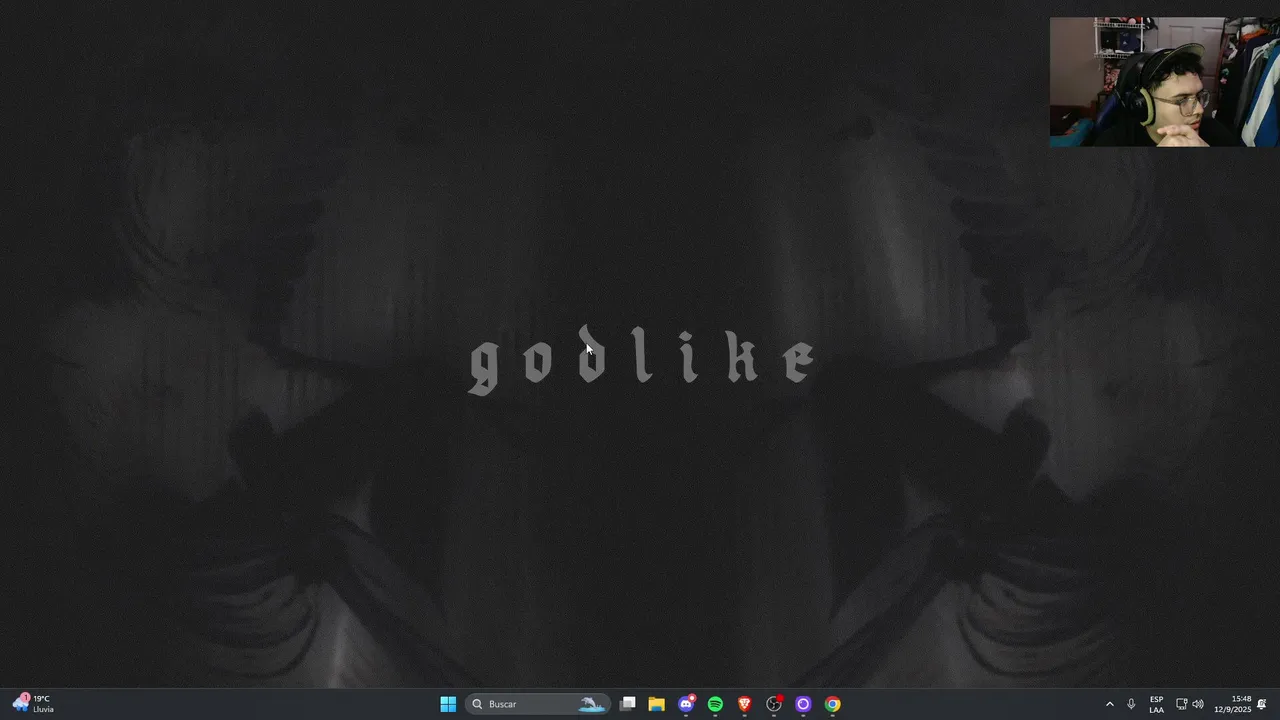Open network settings from the tray icon

[x=1181, y=704]
